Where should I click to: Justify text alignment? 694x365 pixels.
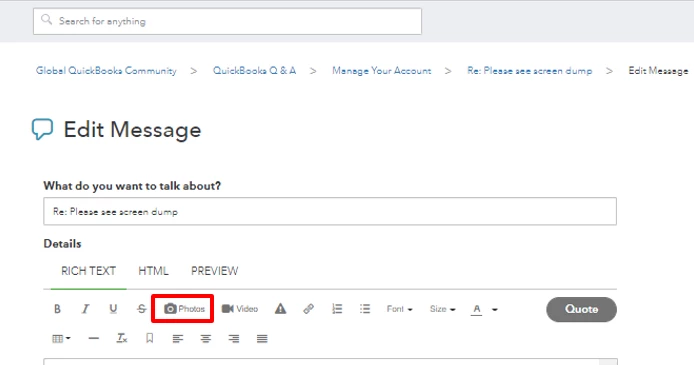tap(262, 338)
